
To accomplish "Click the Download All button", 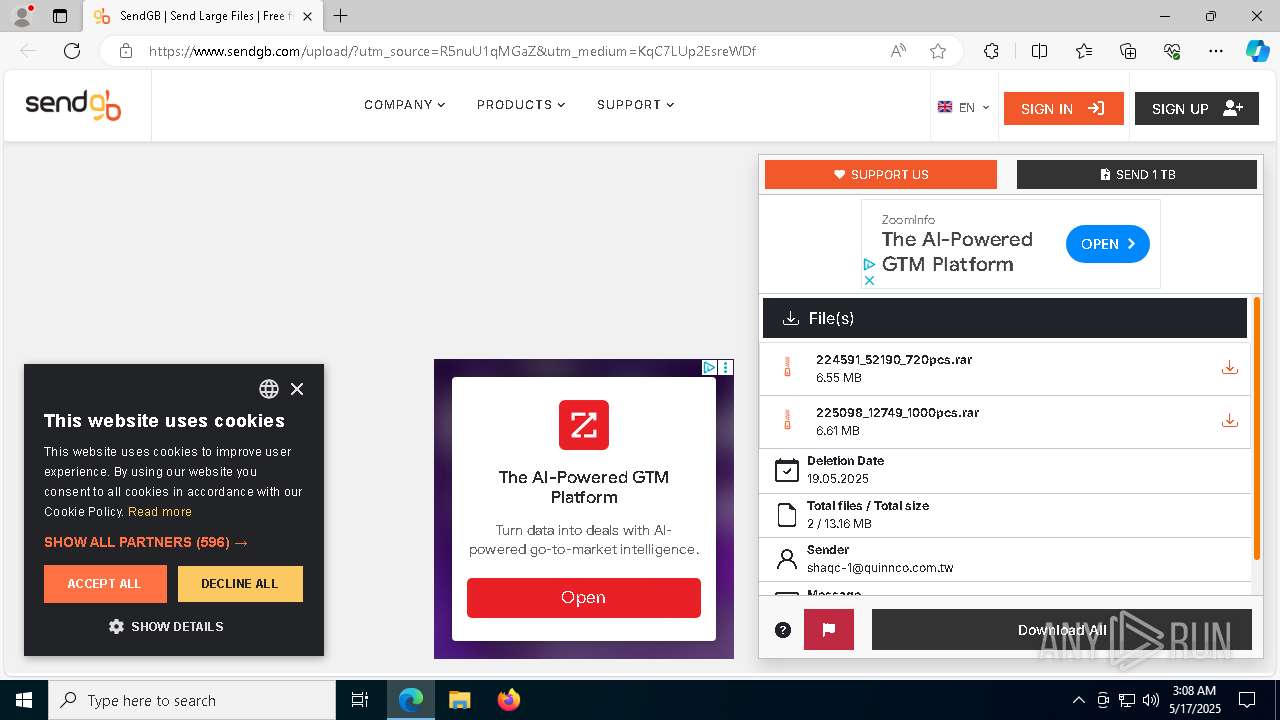I will click(x=1062, y=630).
